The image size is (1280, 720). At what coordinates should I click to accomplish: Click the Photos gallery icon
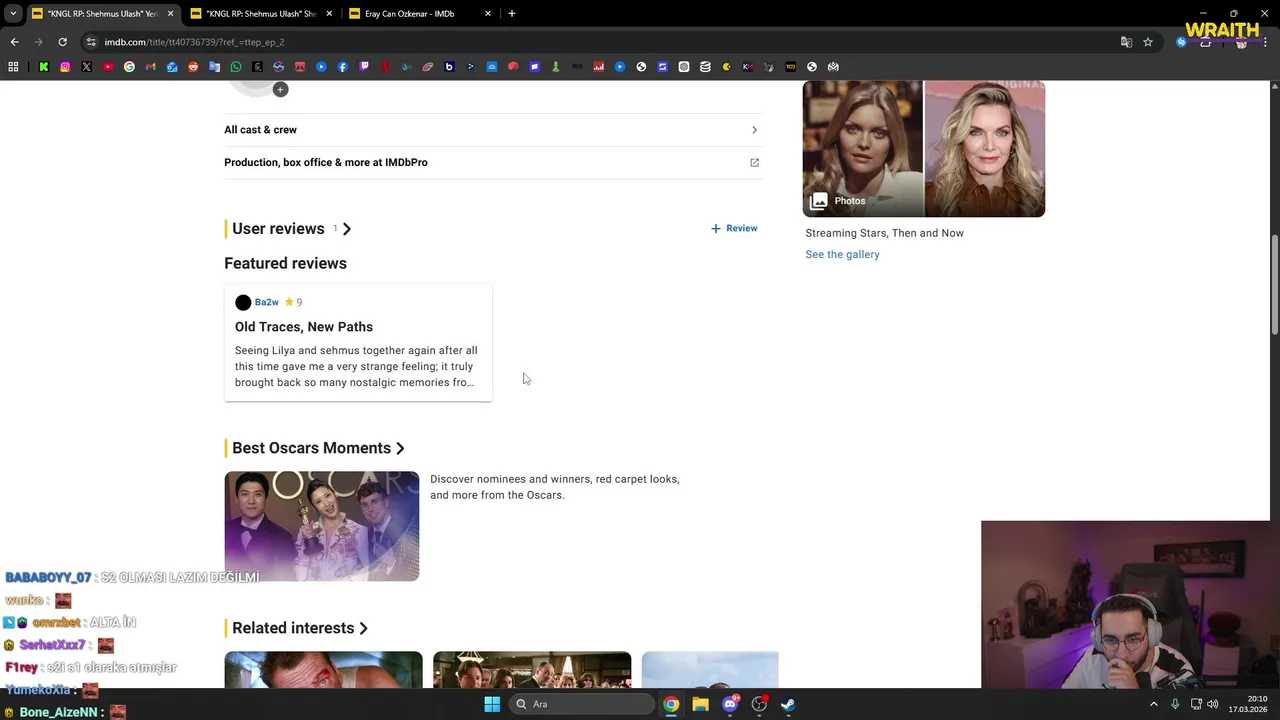819,201
